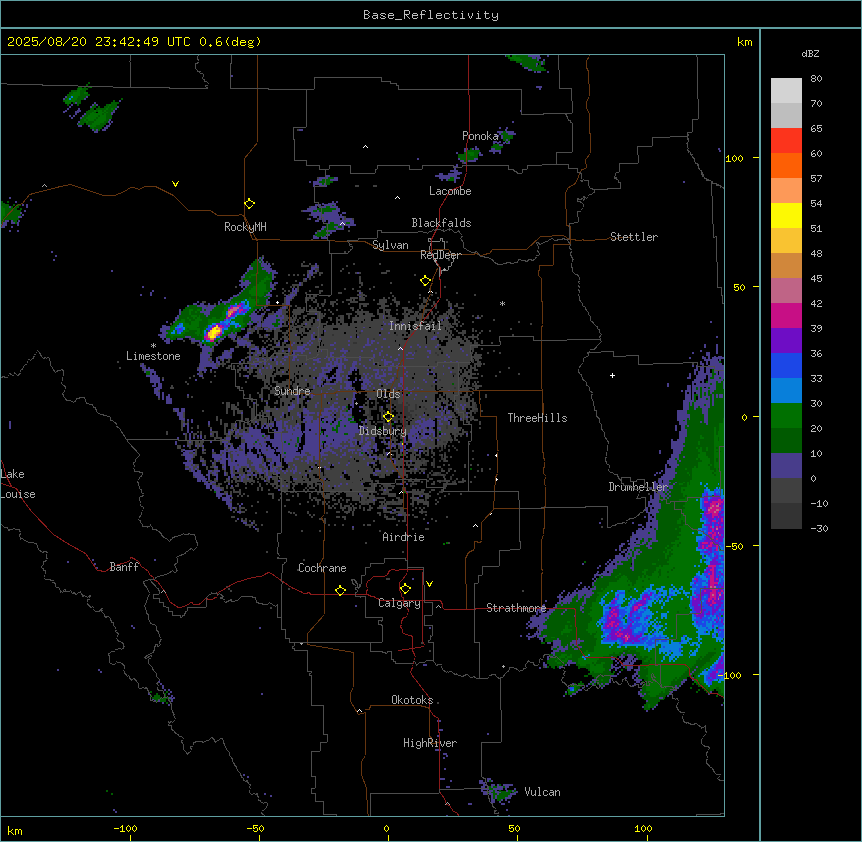Click the Cochrane town label

pyautogui.click(x=322, y=568)
